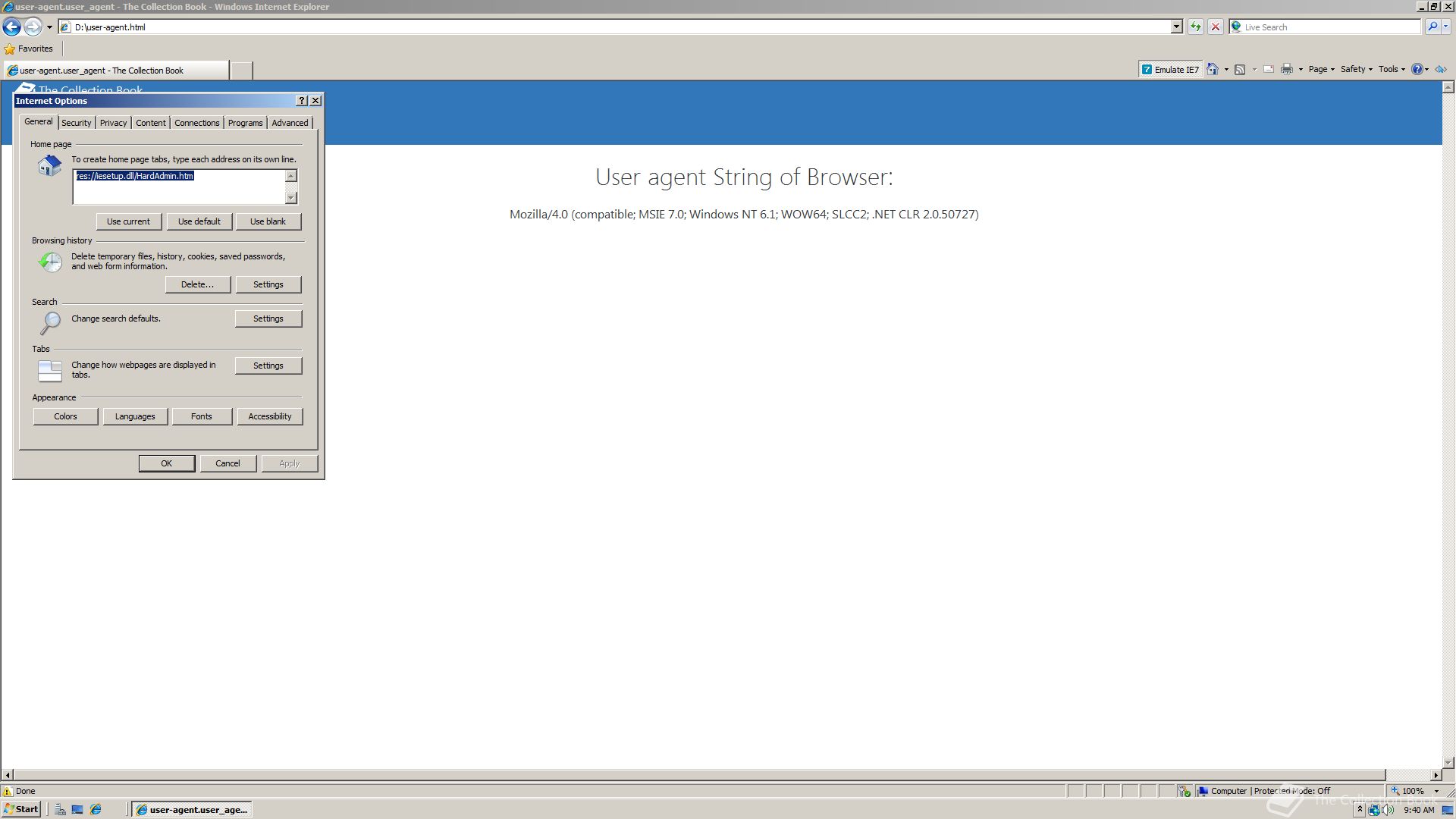
Task: Open the search provider options dropdown
Action: (x=1446, y=27)
